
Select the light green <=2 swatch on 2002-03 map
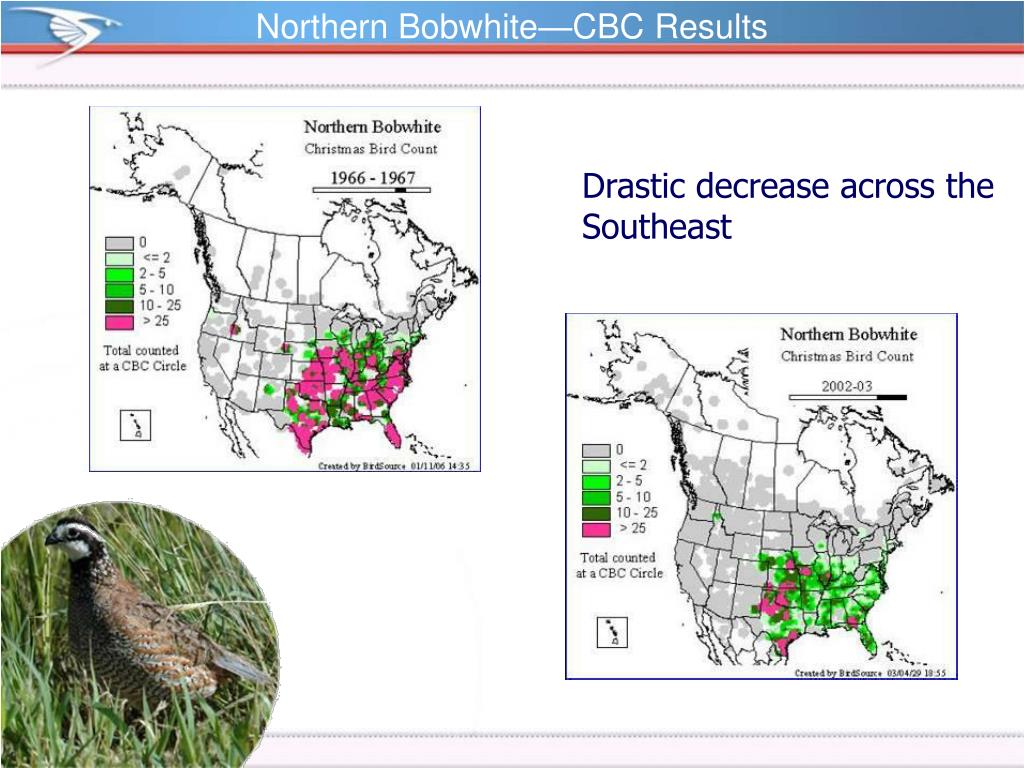596,466
